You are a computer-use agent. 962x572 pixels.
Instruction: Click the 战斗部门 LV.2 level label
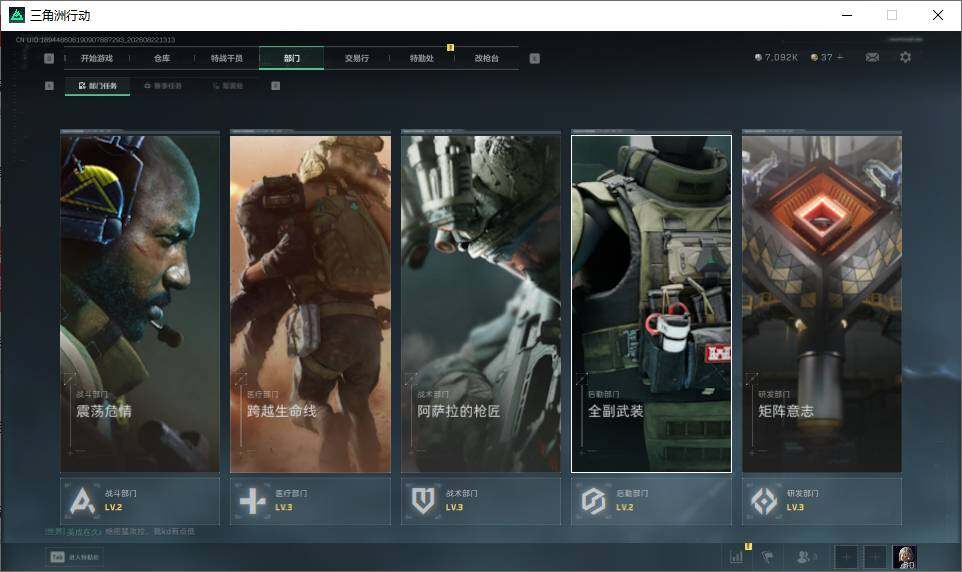pos(114,508)
